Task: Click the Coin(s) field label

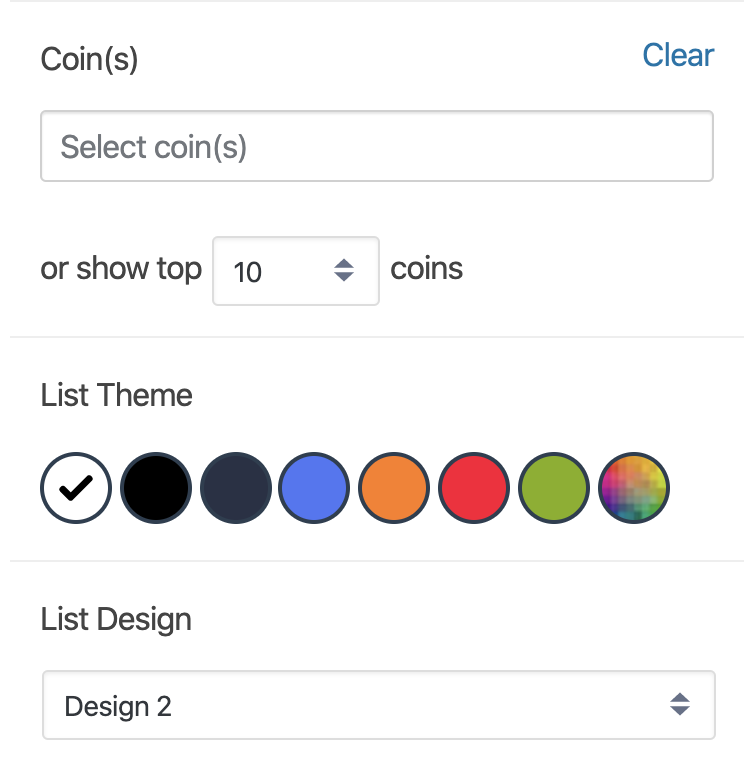Action: (89, 59)
